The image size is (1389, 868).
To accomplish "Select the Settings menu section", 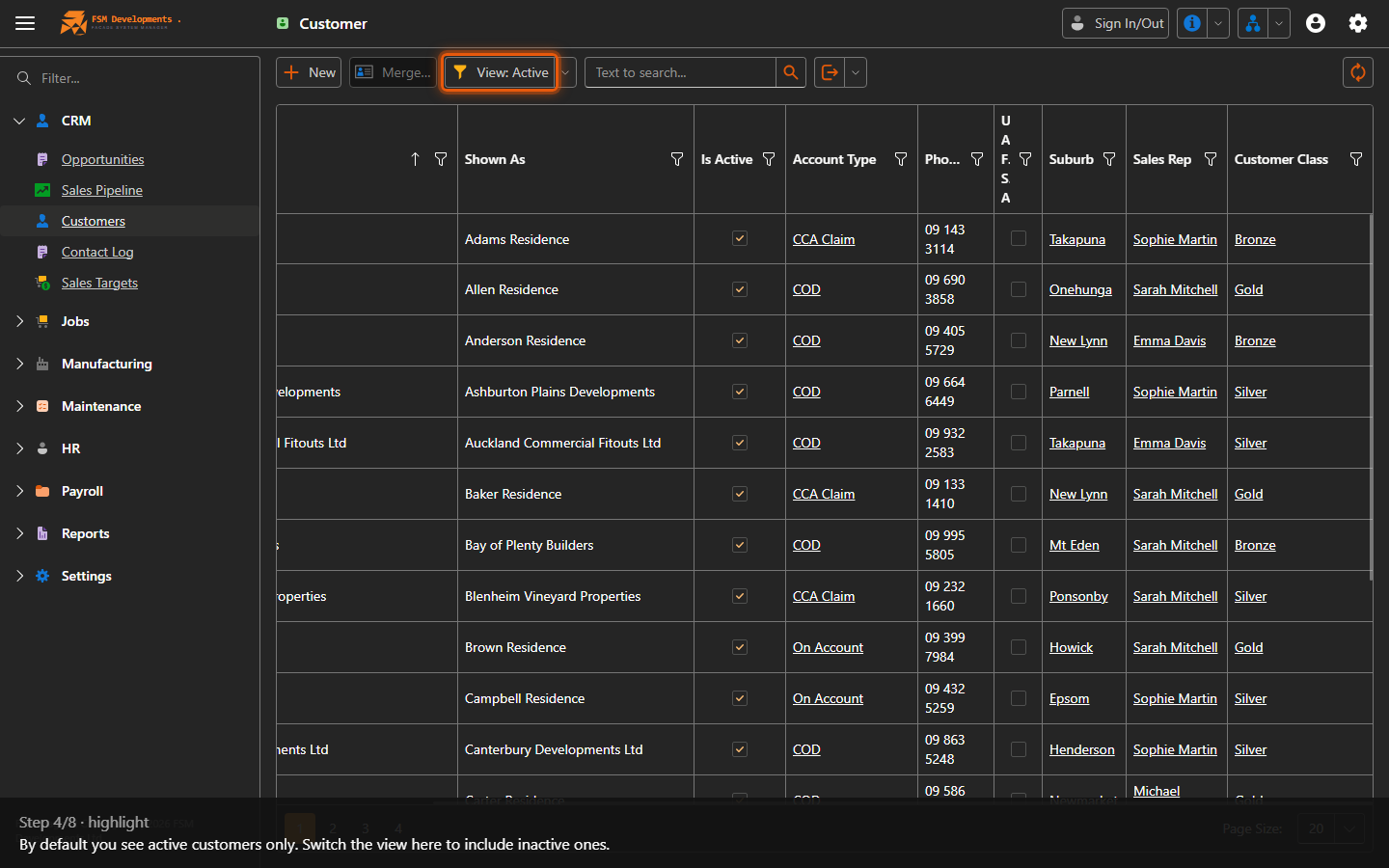I will 87,576.
